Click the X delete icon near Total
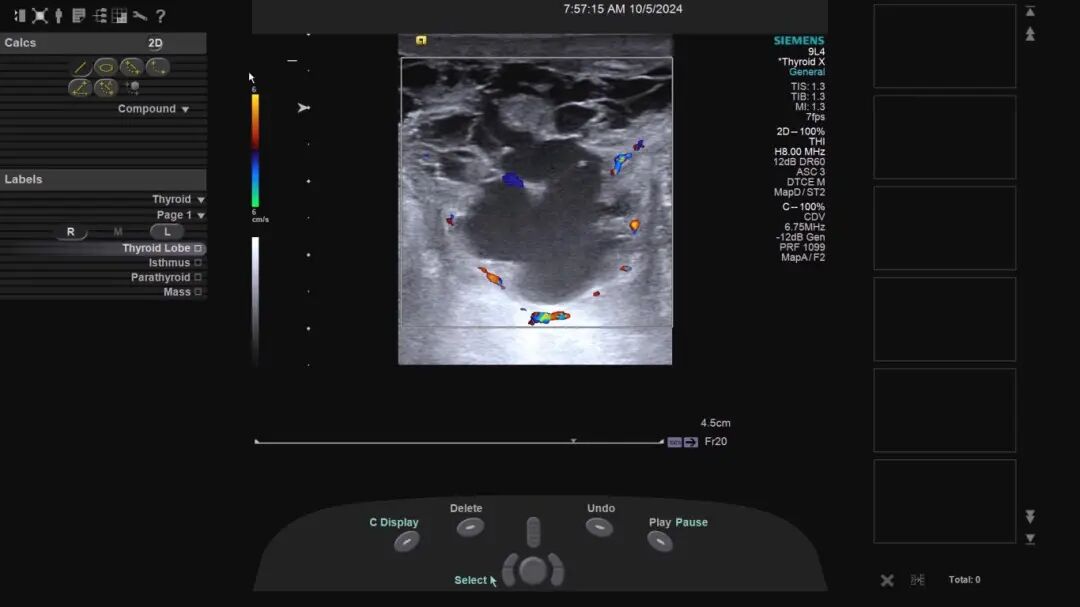The width and height of the screenshot is (1080, 607). [887, 580]
